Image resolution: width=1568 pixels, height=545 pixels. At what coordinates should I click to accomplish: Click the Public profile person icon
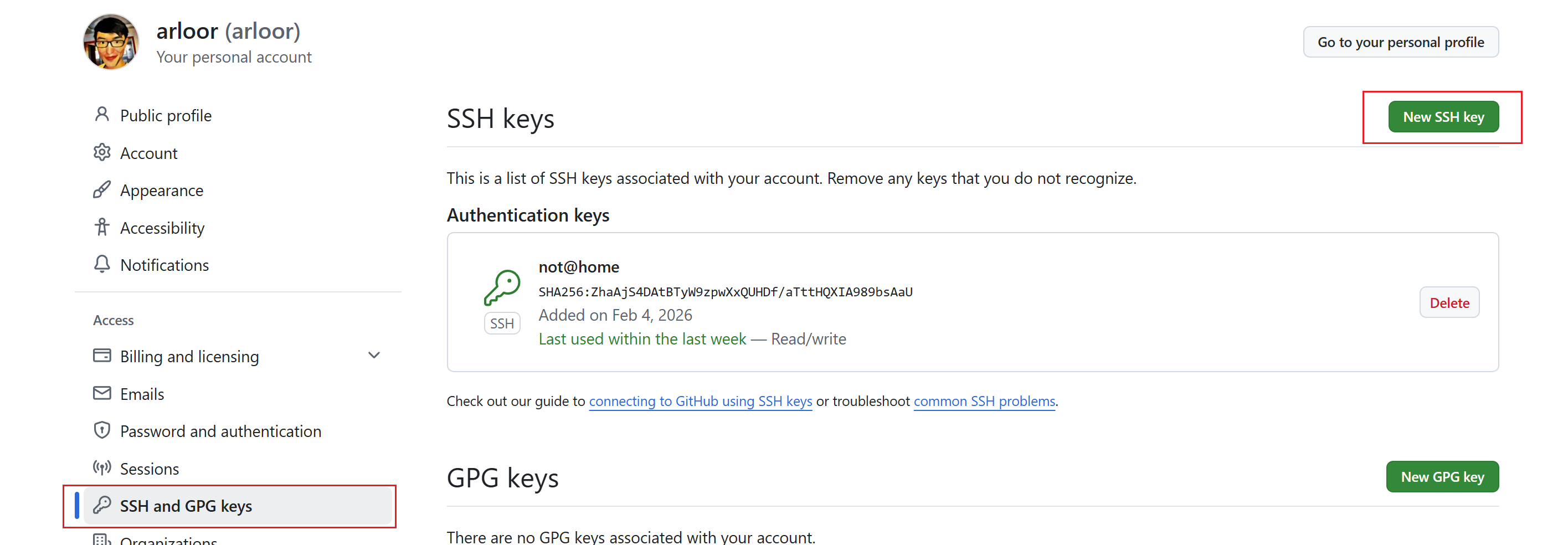[102, 115]
